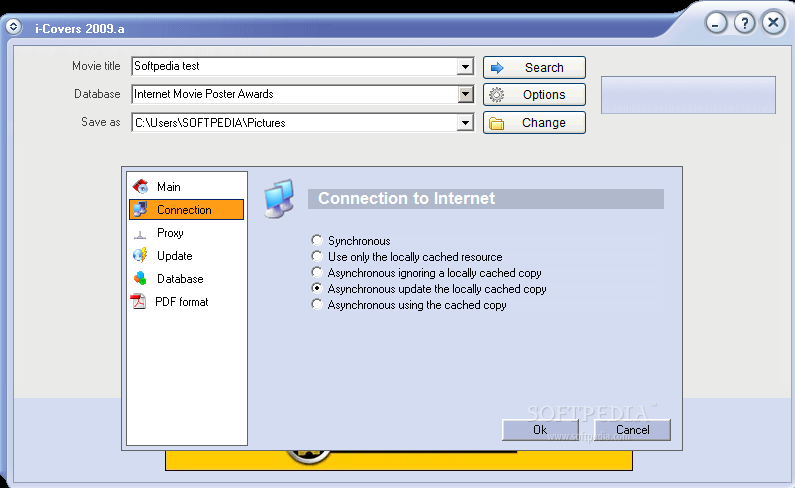Click the gear icon on Options
Screen dimensions: 795x488
click(x=497, y=95)
